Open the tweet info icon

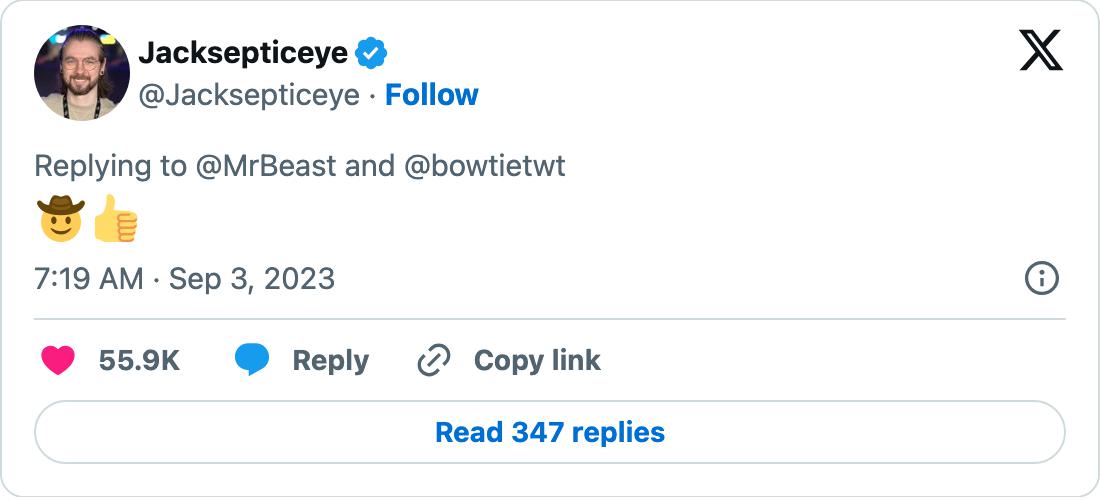tap(1042, 278)
